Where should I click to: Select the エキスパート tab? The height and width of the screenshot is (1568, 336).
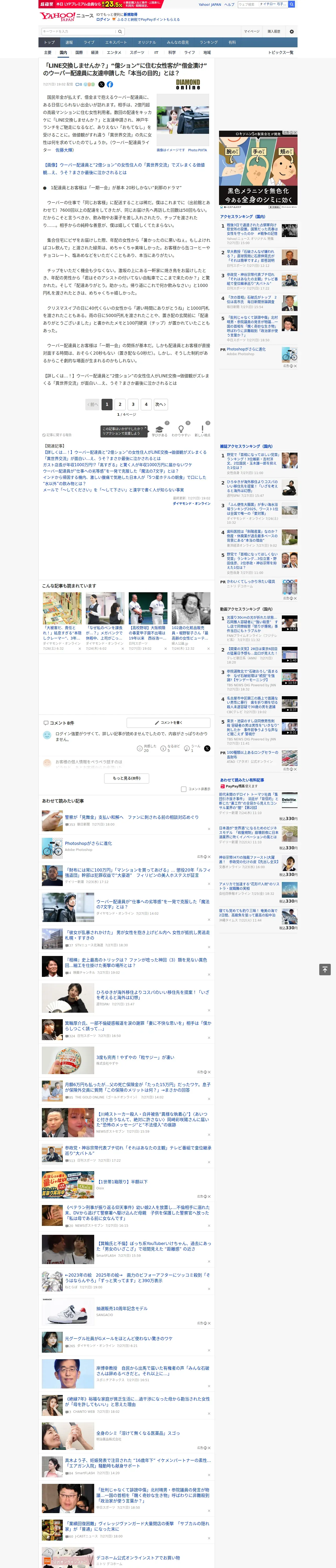[116, 43]
